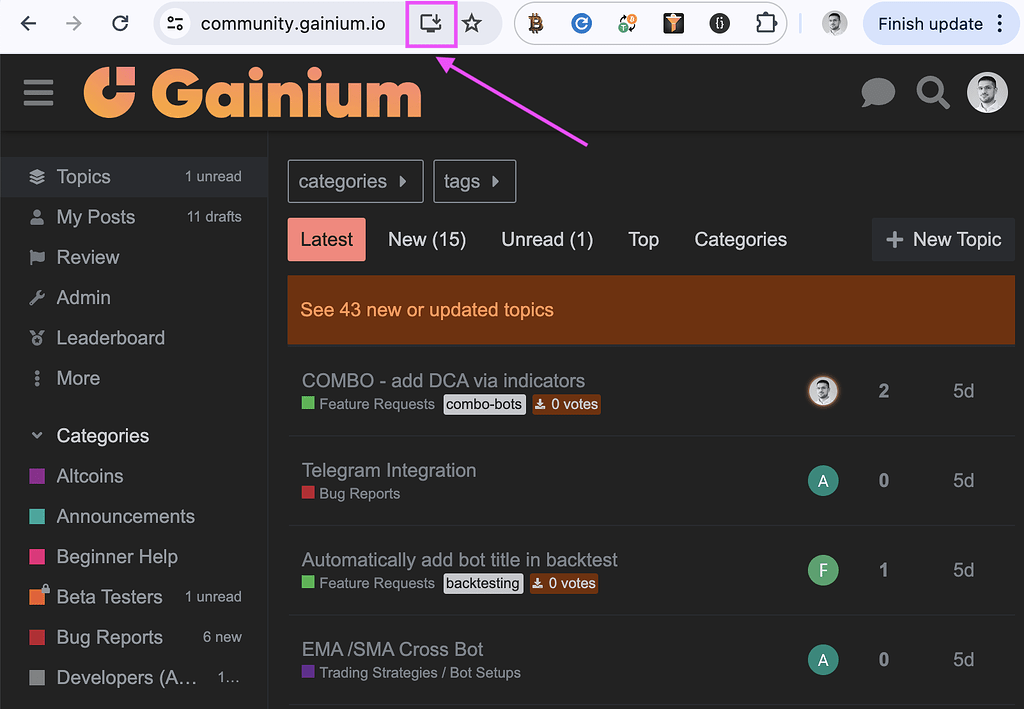Open the tags filter dropdown
Viewport: 1024px width, 709px height.
point(474,181)
